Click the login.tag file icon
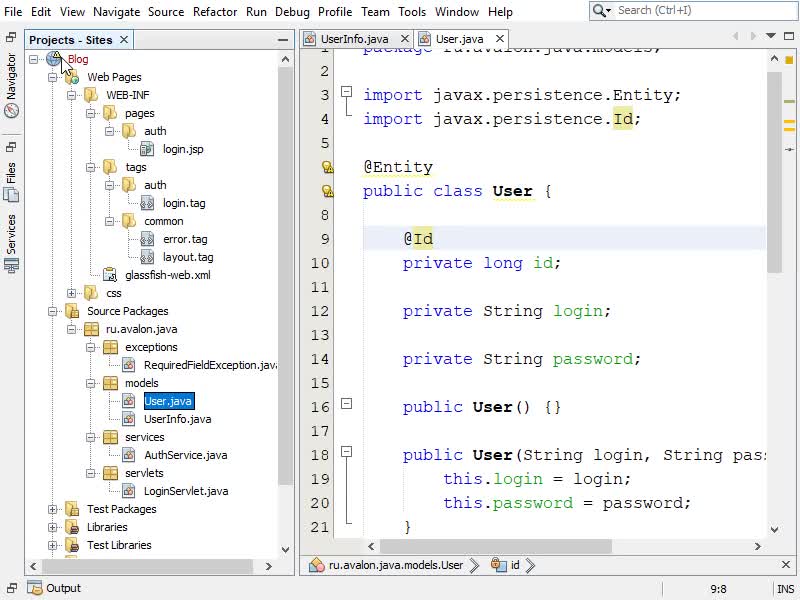This screenshot has width=800, height=600. click(147, 203)
